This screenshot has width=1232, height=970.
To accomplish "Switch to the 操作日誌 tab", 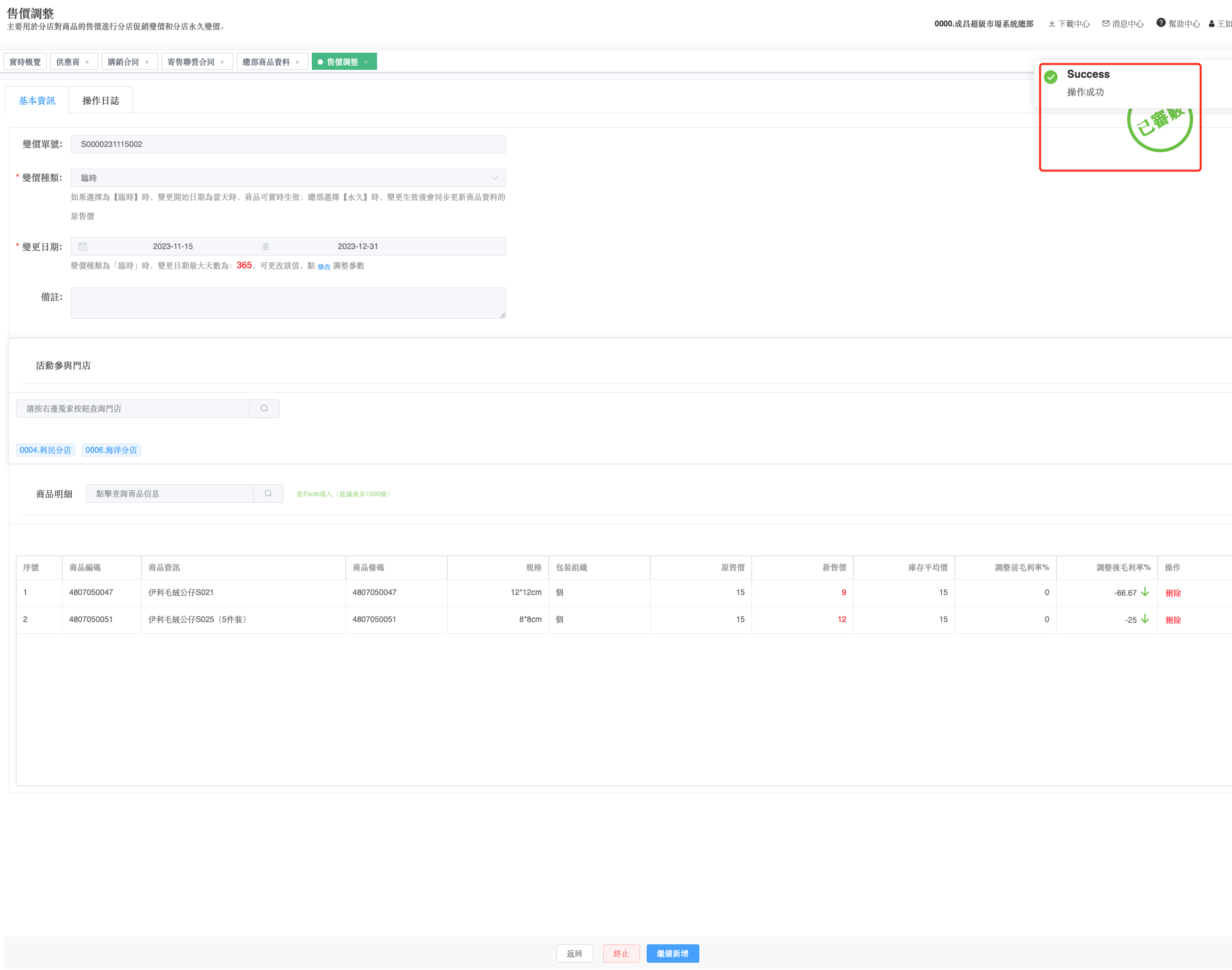I will pyautogui.click(x=101, y=101).
